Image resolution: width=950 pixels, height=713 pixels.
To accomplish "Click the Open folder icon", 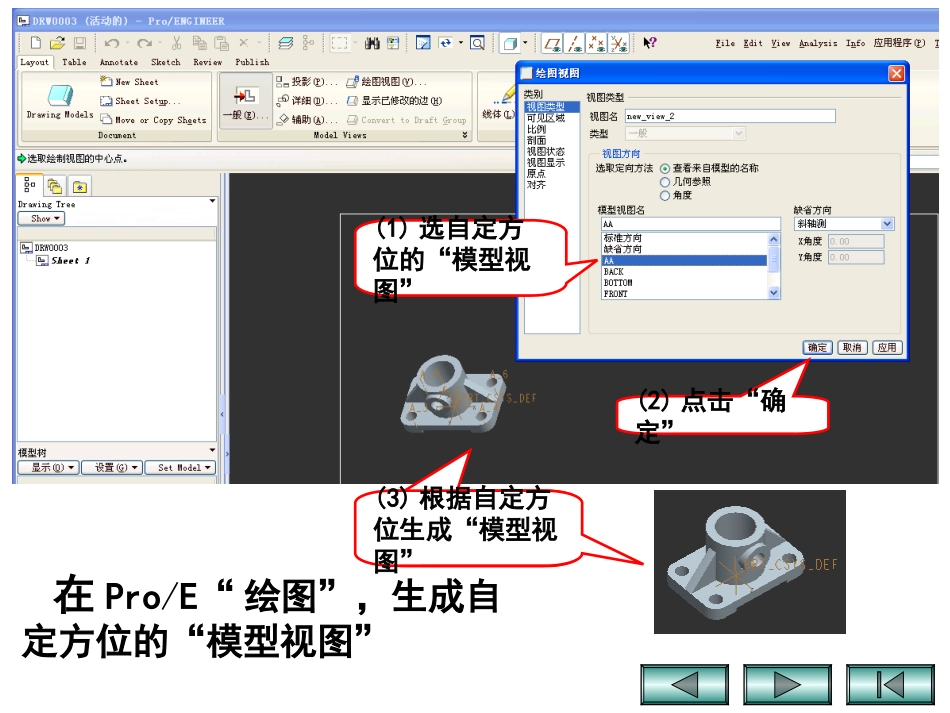I will (57, 42).
